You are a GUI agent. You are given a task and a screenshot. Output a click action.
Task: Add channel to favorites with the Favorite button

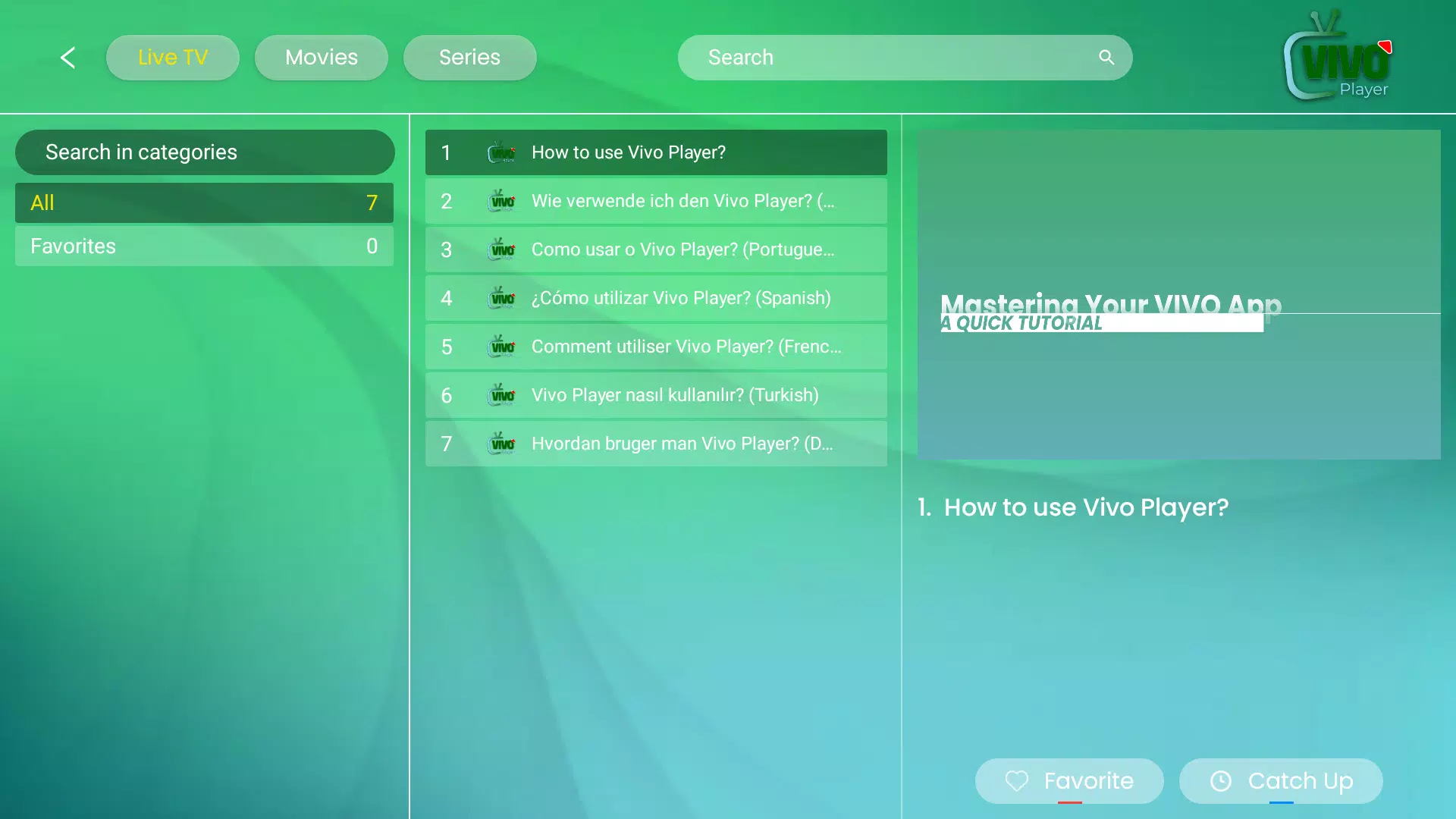(x=1069, y=781)
